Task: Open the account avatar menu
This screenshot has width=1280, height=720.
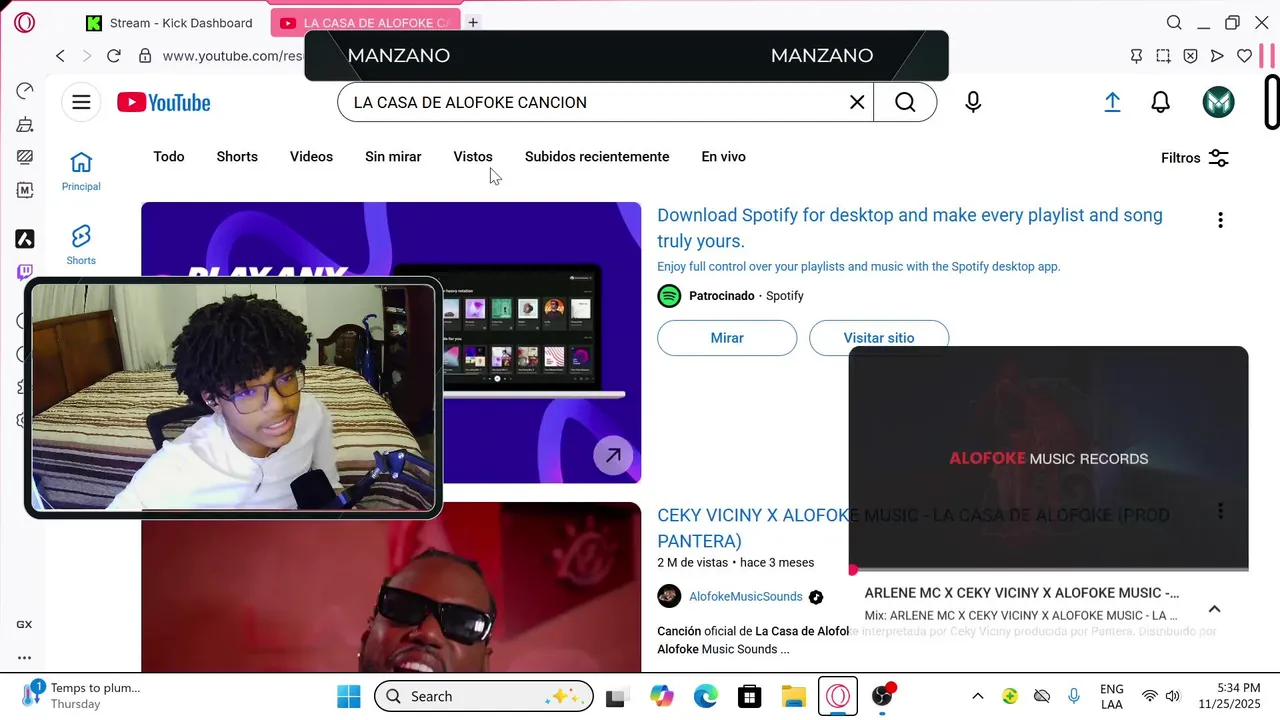Action: (1218, 102)
